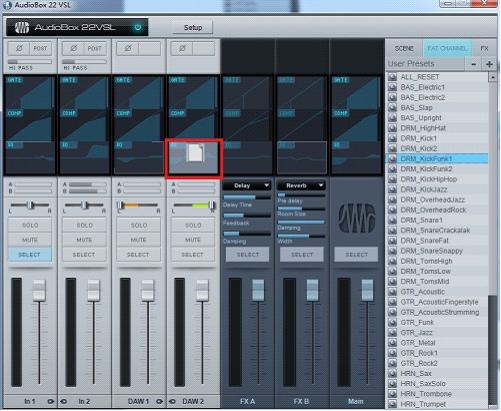The image size is (501, 411).
Task: Toggle the cyan power icon beside AudioBox 22VSL
Action: (x=137, y=27)
